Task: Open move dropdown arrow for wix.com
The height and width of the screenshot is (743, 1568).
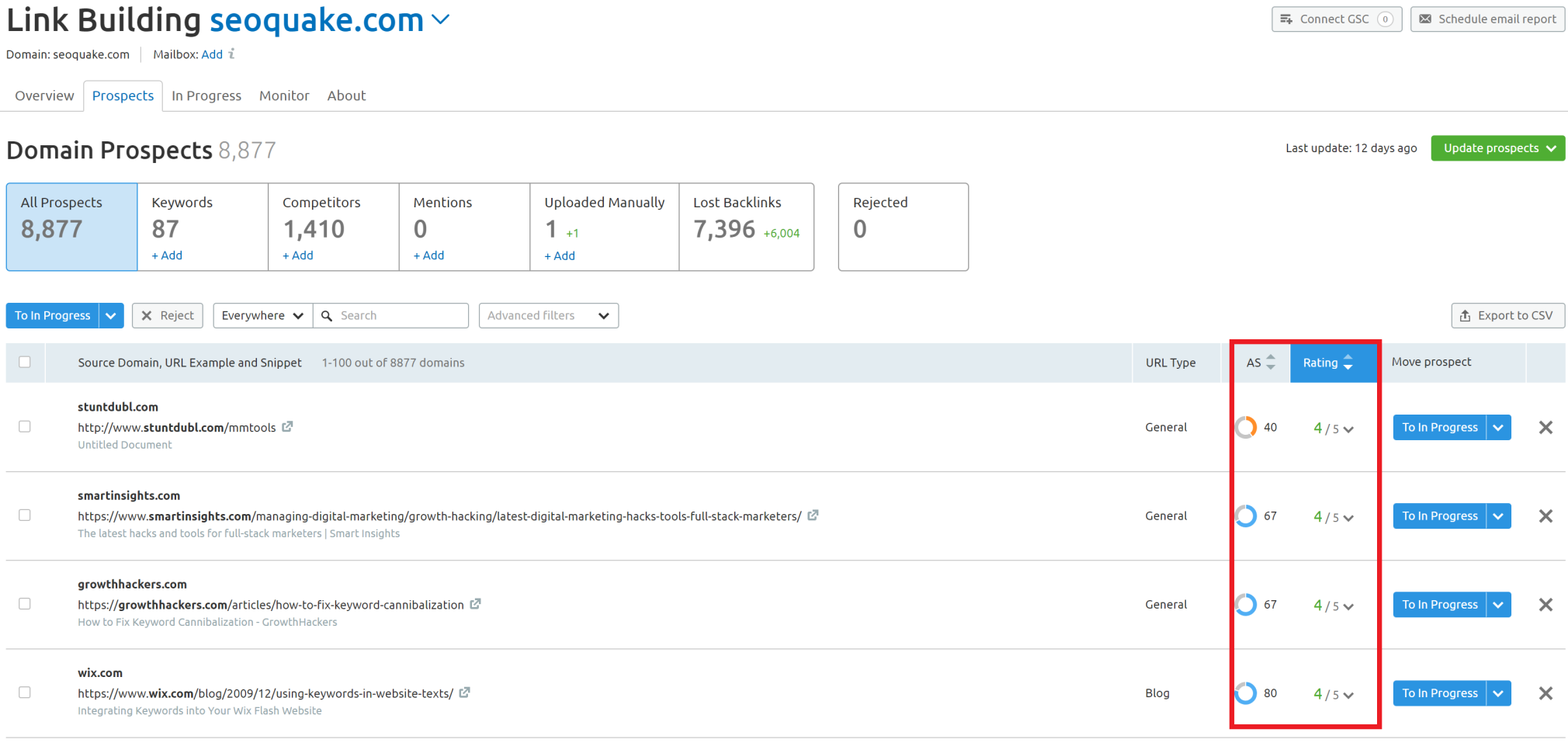Action: click(x=1498, y=693)
